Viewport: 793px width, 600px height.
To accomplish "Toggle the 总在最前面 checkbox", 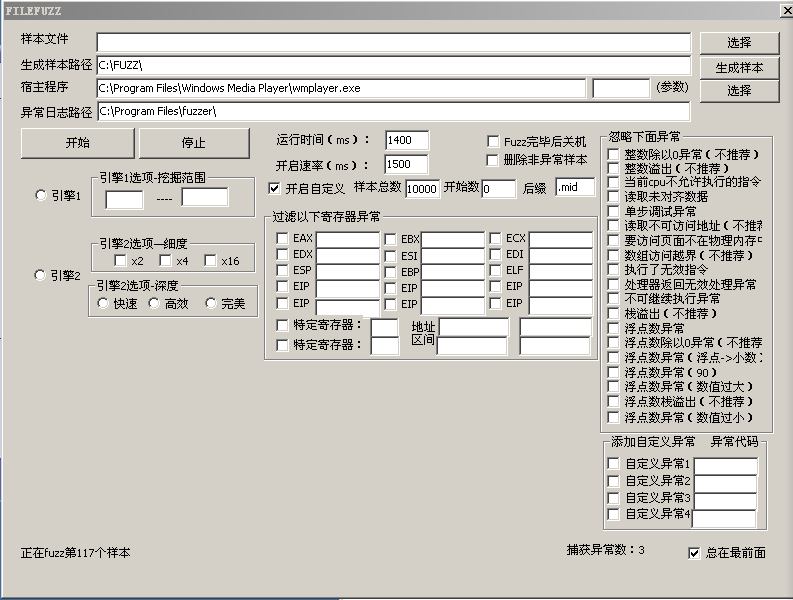I will 695,553.
